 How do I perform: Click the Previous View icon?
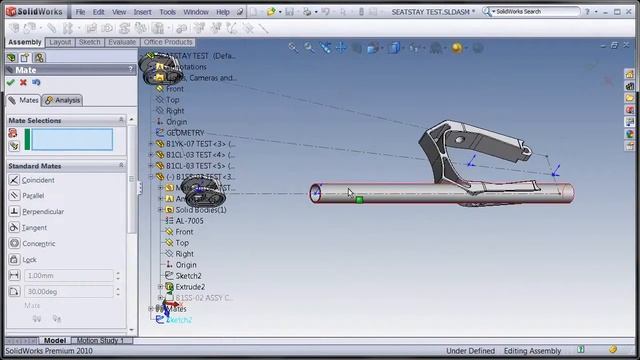(x=325, y=48)
